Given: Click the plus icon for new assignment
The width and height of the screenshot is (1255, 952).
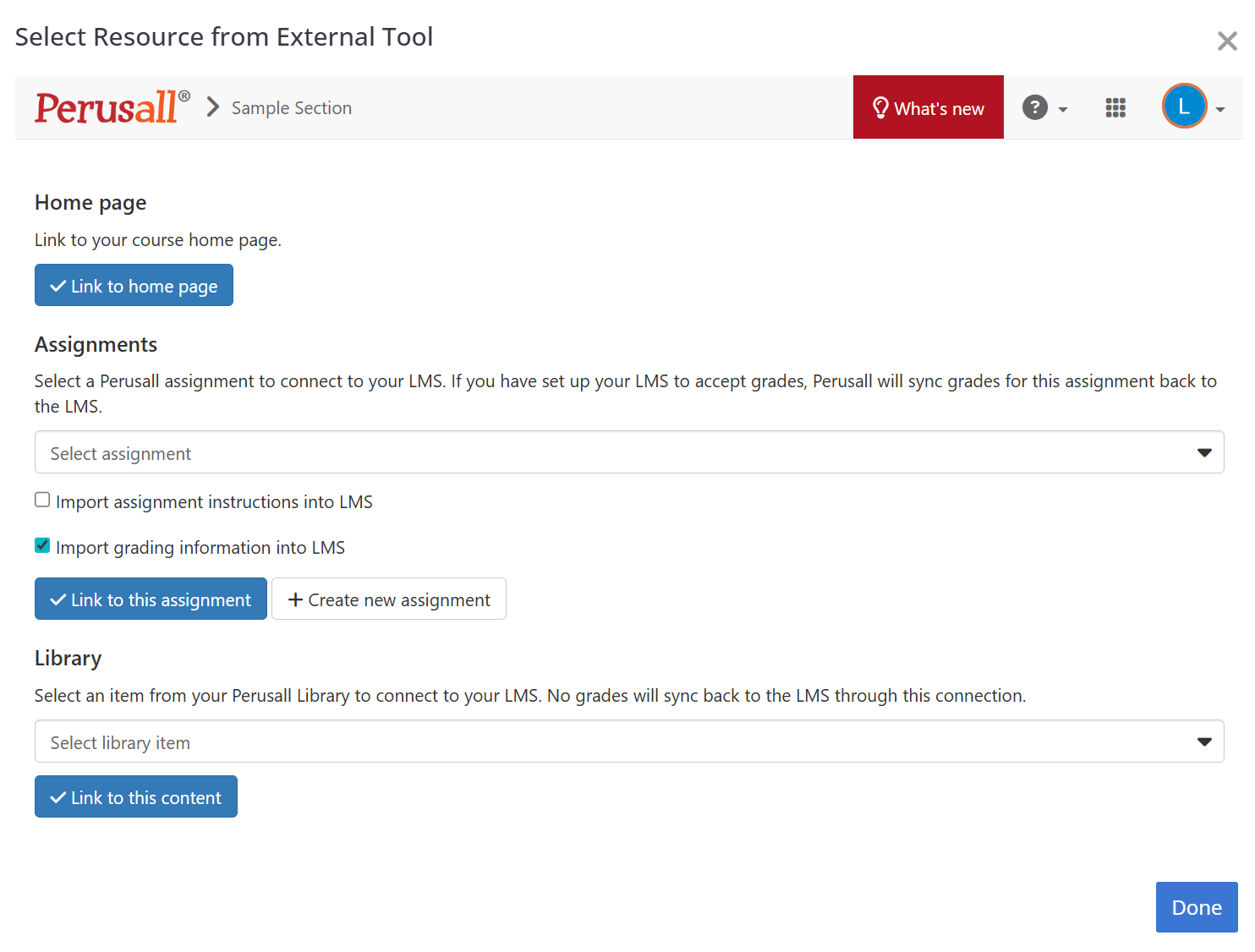Looking at the screenshot, I should coord(295,599).
